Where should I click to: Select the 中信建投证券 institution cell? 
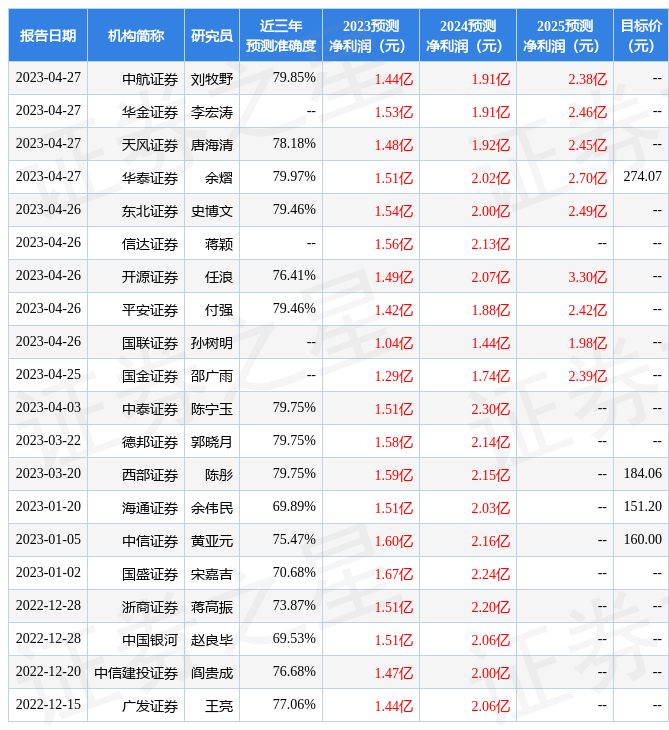pos(136,674)
